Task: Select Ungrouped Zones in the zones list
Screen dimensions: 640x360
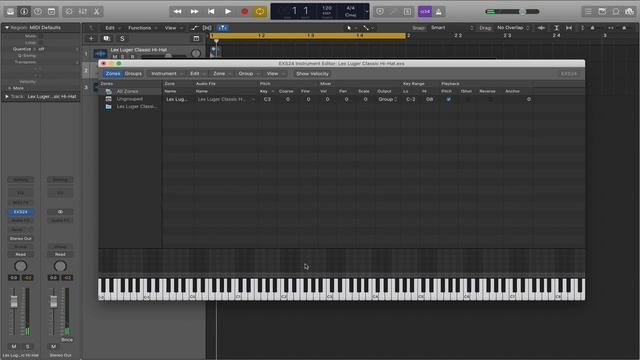Action: click(x=129, y=99)
